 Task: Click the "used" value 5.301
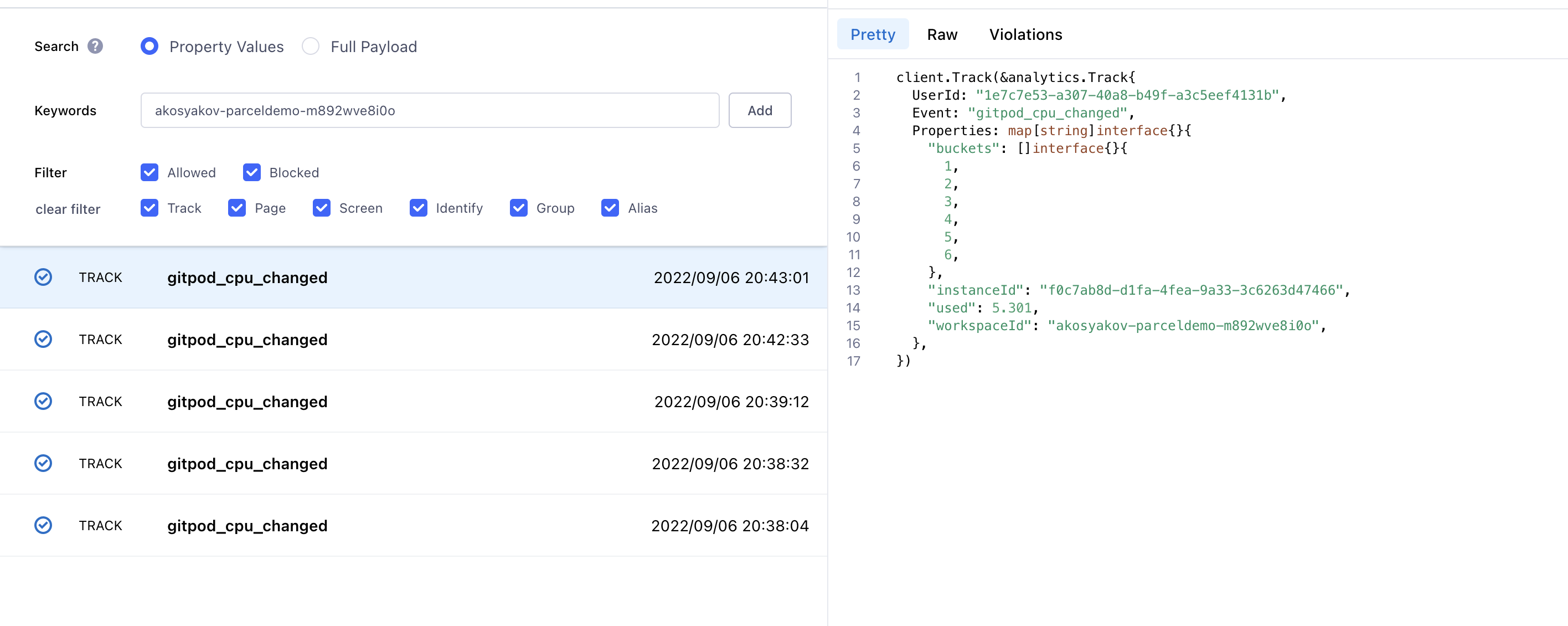[x=1012, y=307]
